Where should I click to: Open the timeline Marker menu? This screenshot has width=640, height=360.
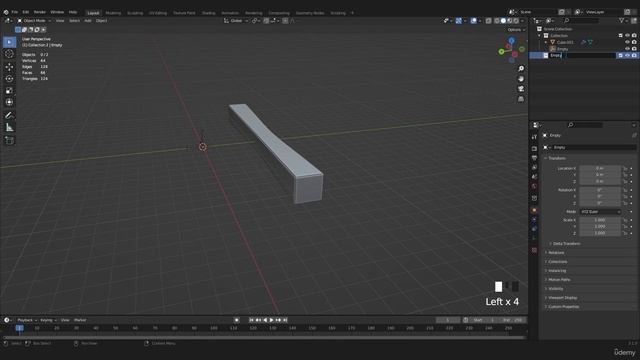click(80, 320)
